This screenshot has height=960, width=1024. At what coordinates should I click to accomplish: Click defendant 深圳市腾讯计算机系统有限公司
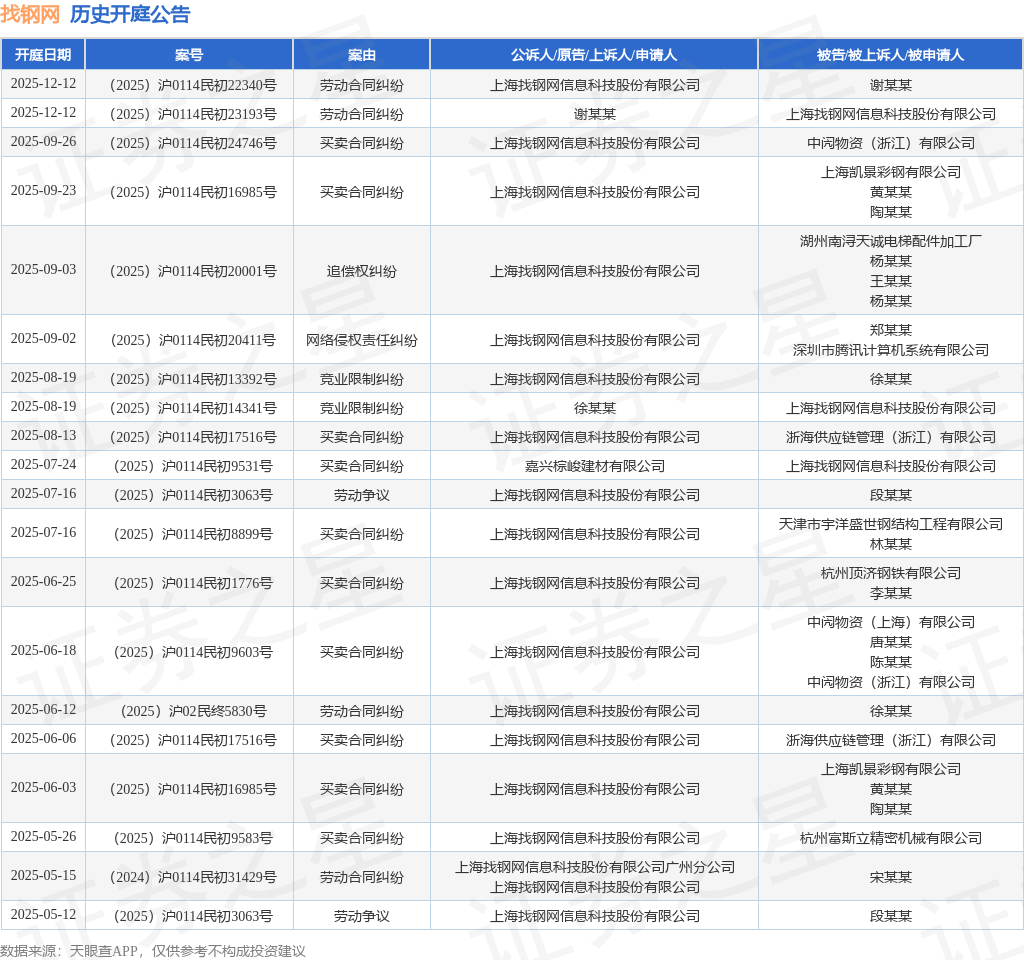click(891, 351)
